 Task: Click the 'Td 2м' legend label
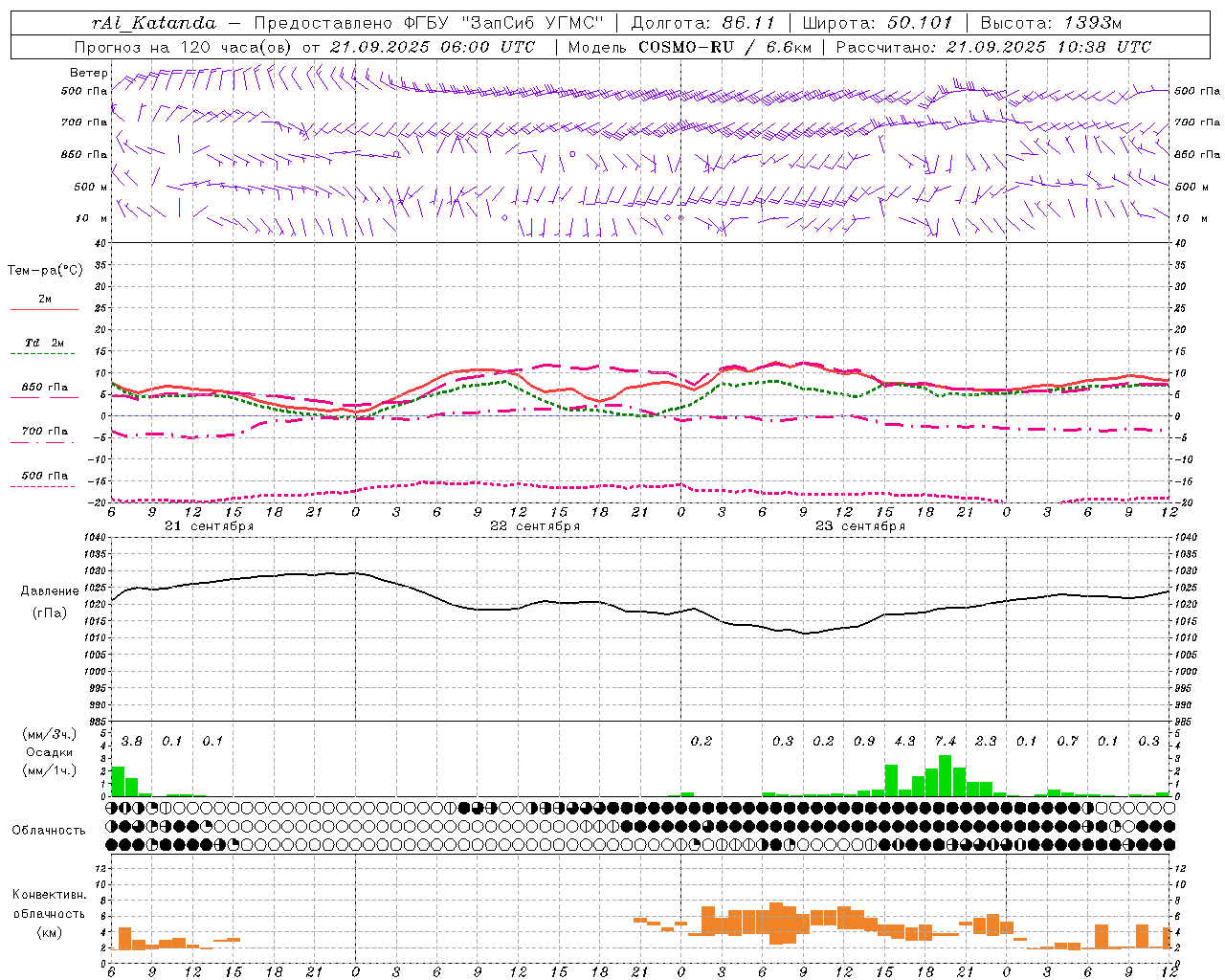(x=45, y=343)
